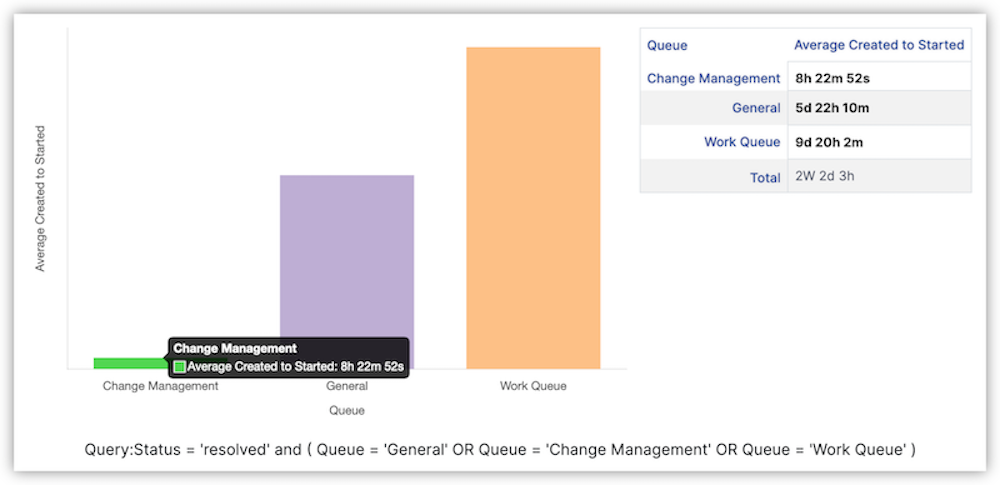The height and width of the screenshot is (485, 1000).
Task: Open the Queue column header link
Action: (667, 45)
